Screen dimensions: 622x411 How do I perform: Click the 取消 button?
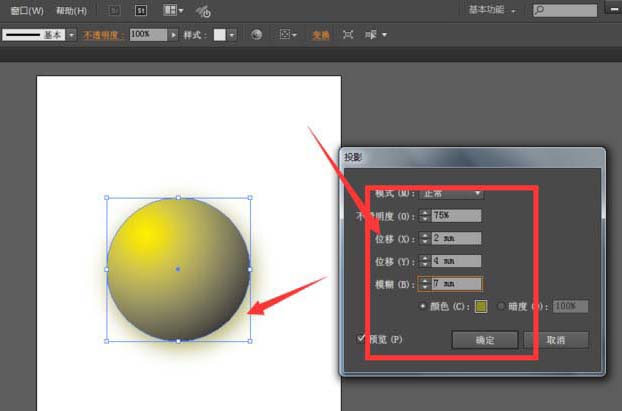click(556, 340)
